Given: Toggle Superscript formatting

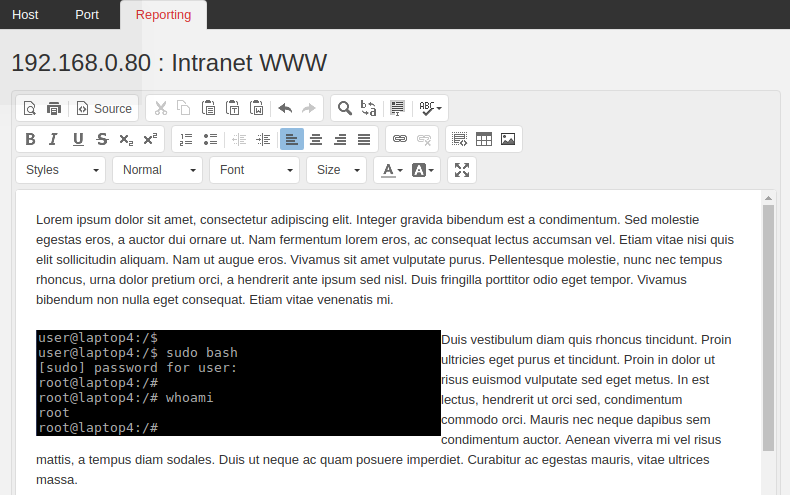Looking at the screenshot, I should 150,139.
